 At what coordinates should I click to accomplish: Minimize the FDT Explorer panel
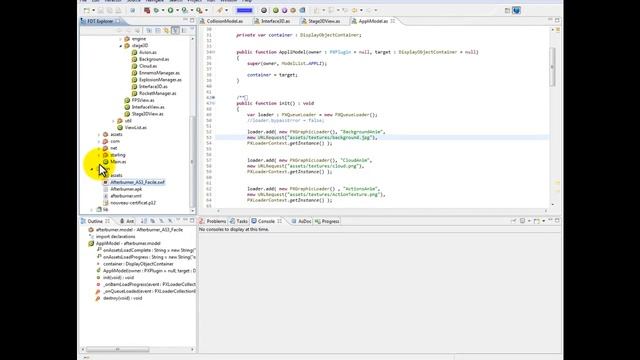click(185, 20)
